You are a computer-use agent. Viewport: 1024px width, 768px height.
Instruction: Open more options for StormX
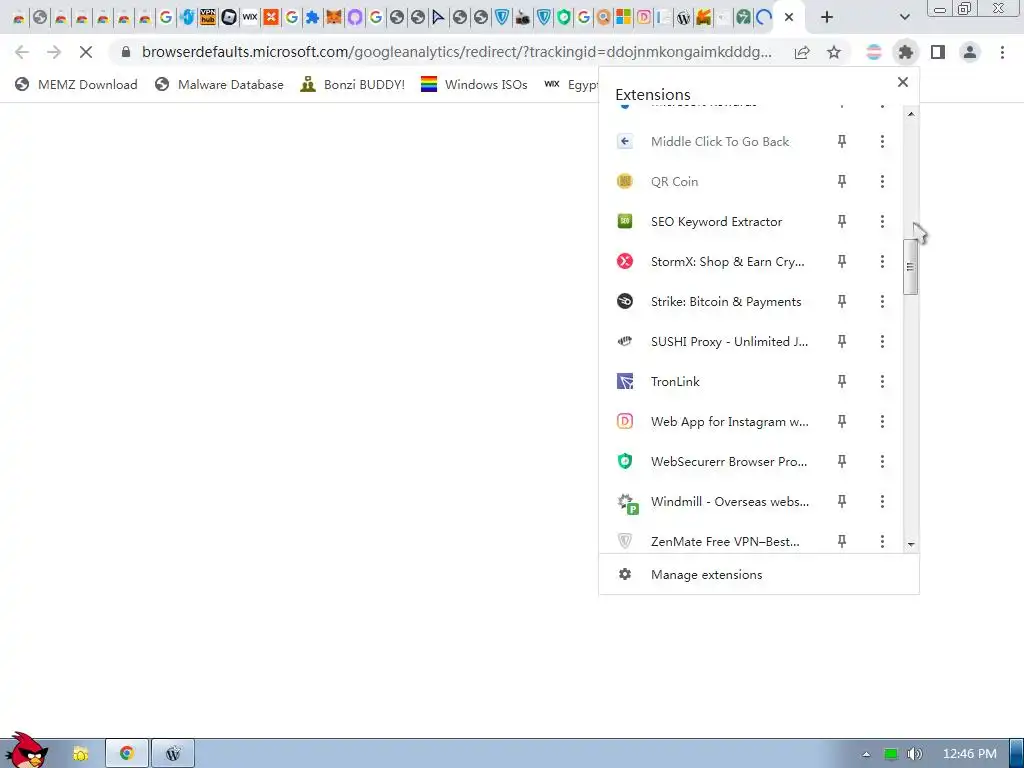pos(882,261)
